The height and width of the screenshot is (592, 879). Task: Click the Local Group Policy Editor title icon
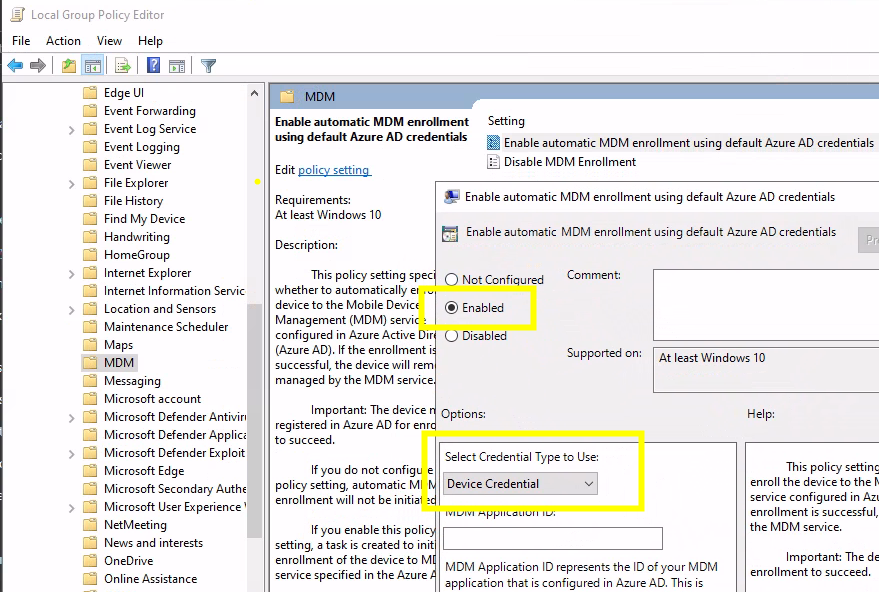(x=17, y=15)
